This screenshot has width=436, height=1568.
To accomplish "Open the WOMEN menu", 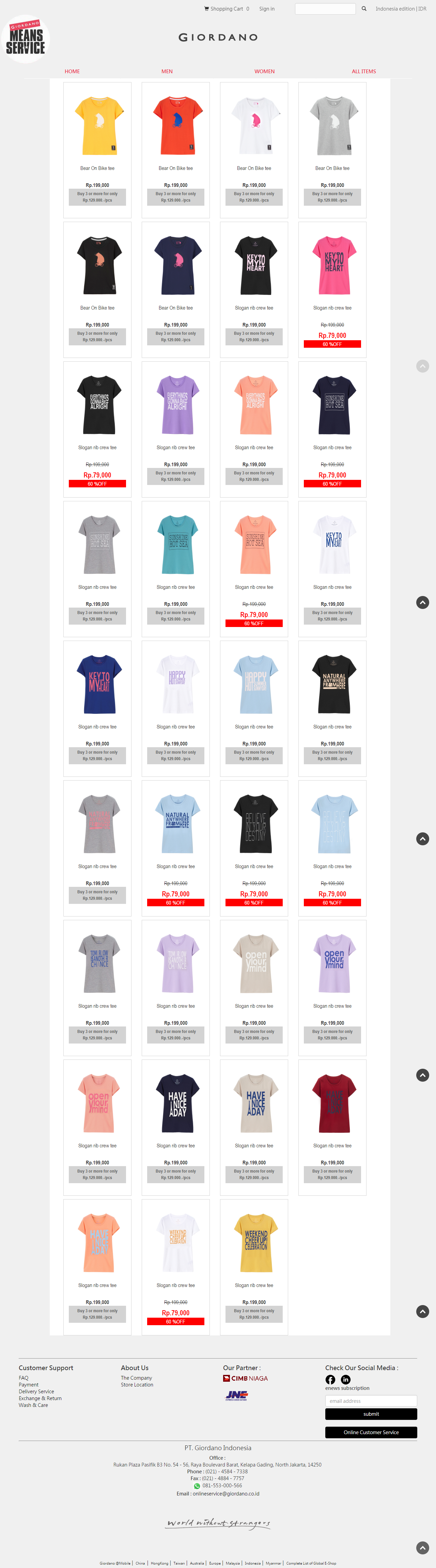I will pos(264,71).
